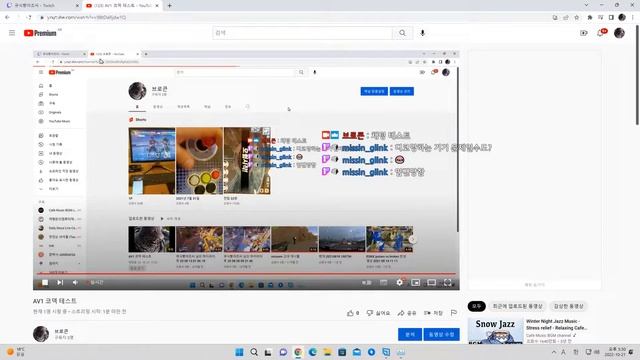This screenshot has width=640, height=360.
Task: Open Cafe Music BGM channel link
Action: (548, 335)
